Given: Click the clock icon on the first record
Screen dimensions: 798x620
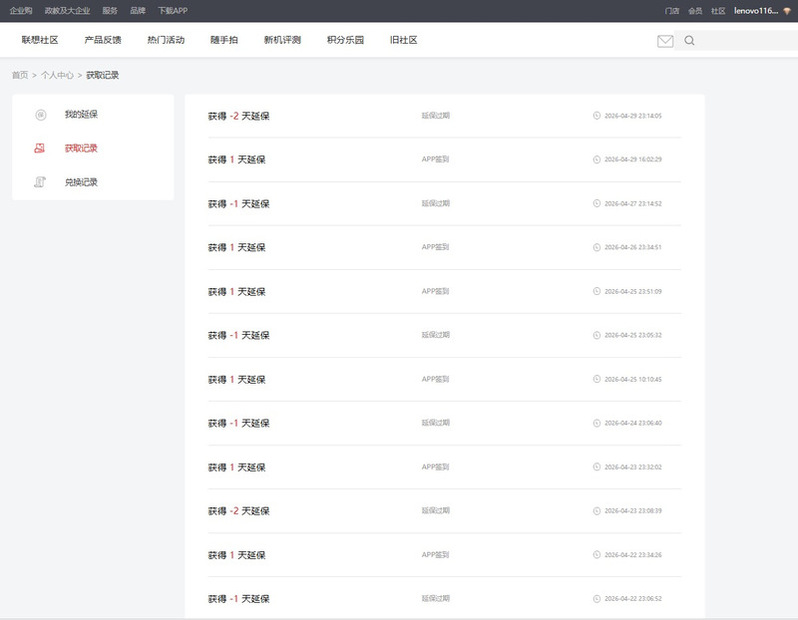Looking at the screenshot, I should [x=596, y=116].
